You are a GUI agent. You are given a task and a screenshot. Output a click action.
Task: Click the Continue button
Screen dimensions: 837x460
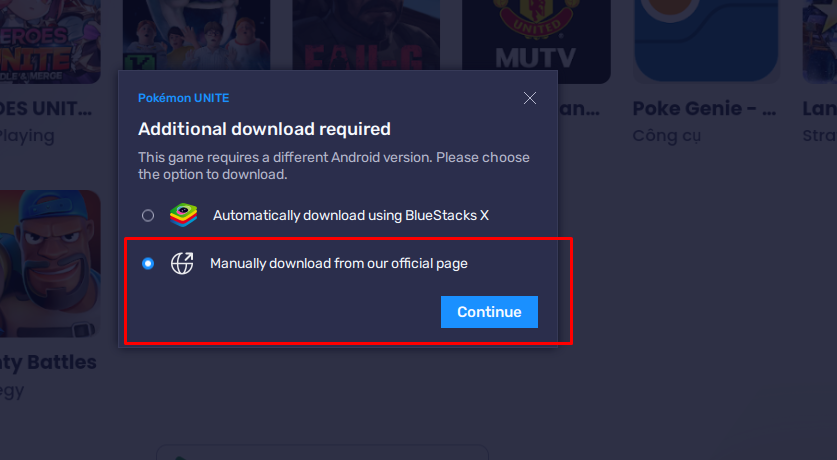coord(489,312)
